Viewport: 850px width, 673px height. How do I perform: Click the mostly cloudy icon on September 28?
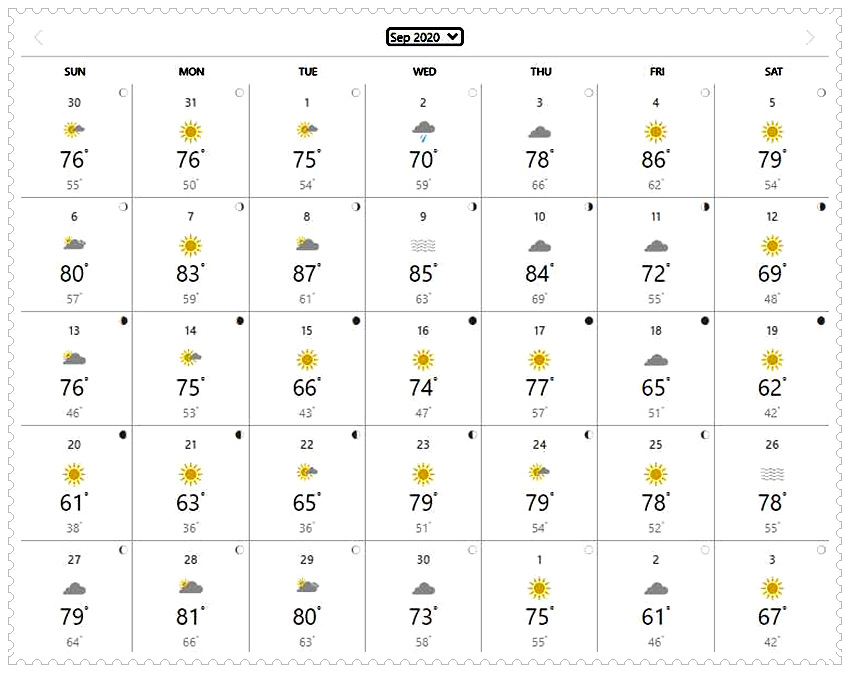coord(190,586)
